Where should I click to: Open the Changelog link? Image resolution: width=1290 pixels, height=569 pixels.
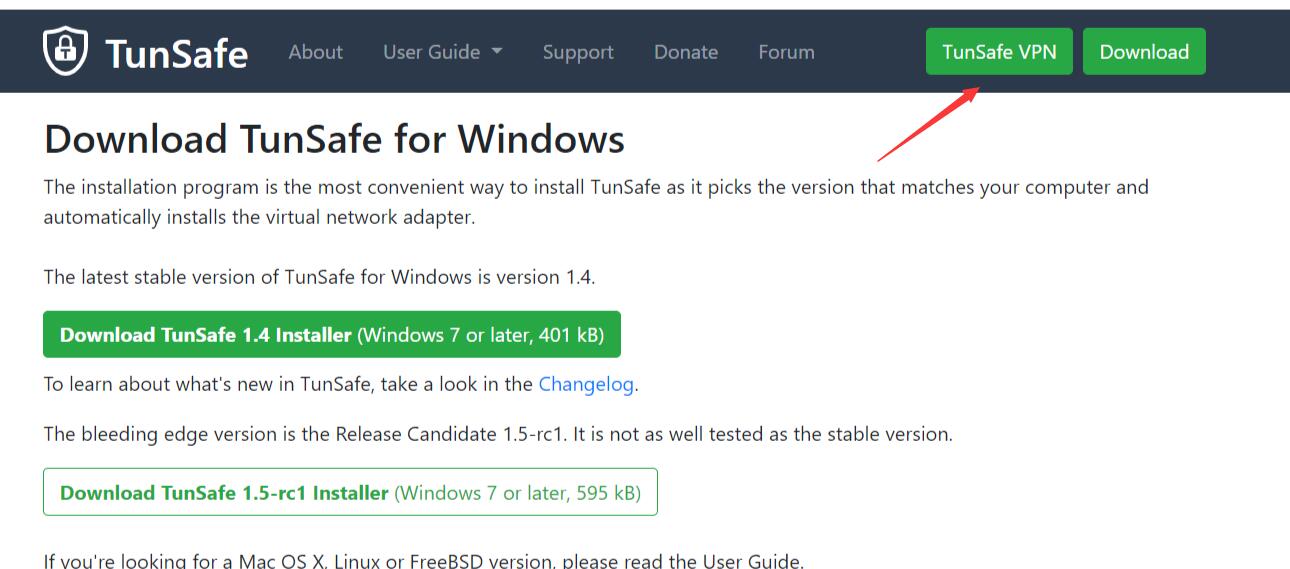coord(586,384)
